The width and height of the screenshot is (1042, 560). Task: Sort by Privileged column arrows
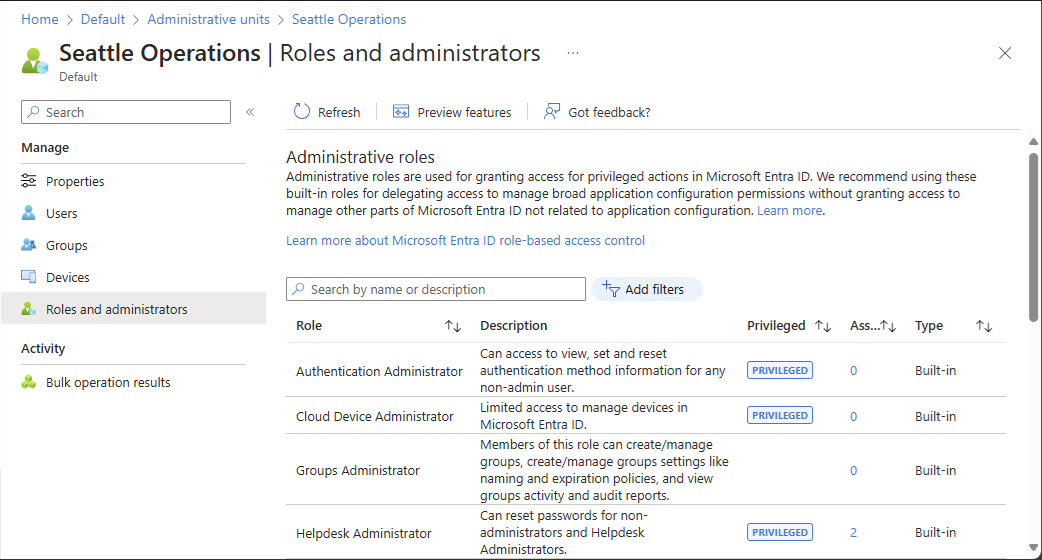(x=823, y=326)
